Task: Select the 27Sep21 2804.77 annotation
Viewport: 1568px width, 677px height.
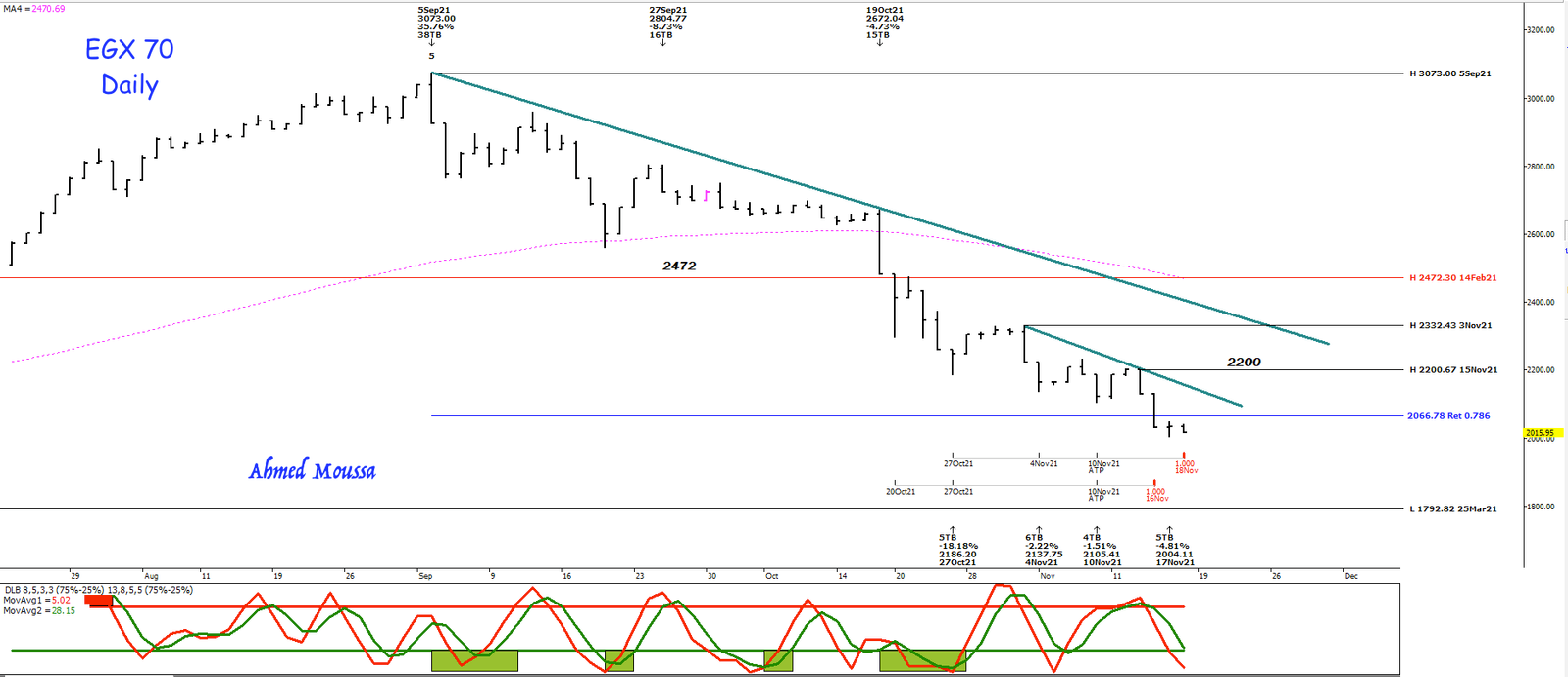Action: coord(667,23)
